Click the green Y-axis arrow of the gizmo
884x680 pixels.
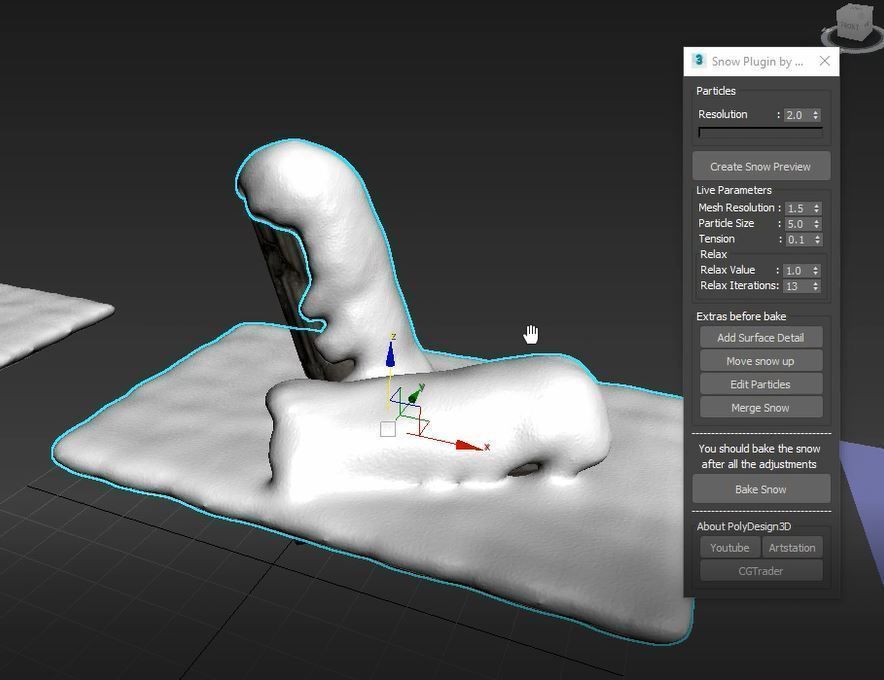point(414,395)
